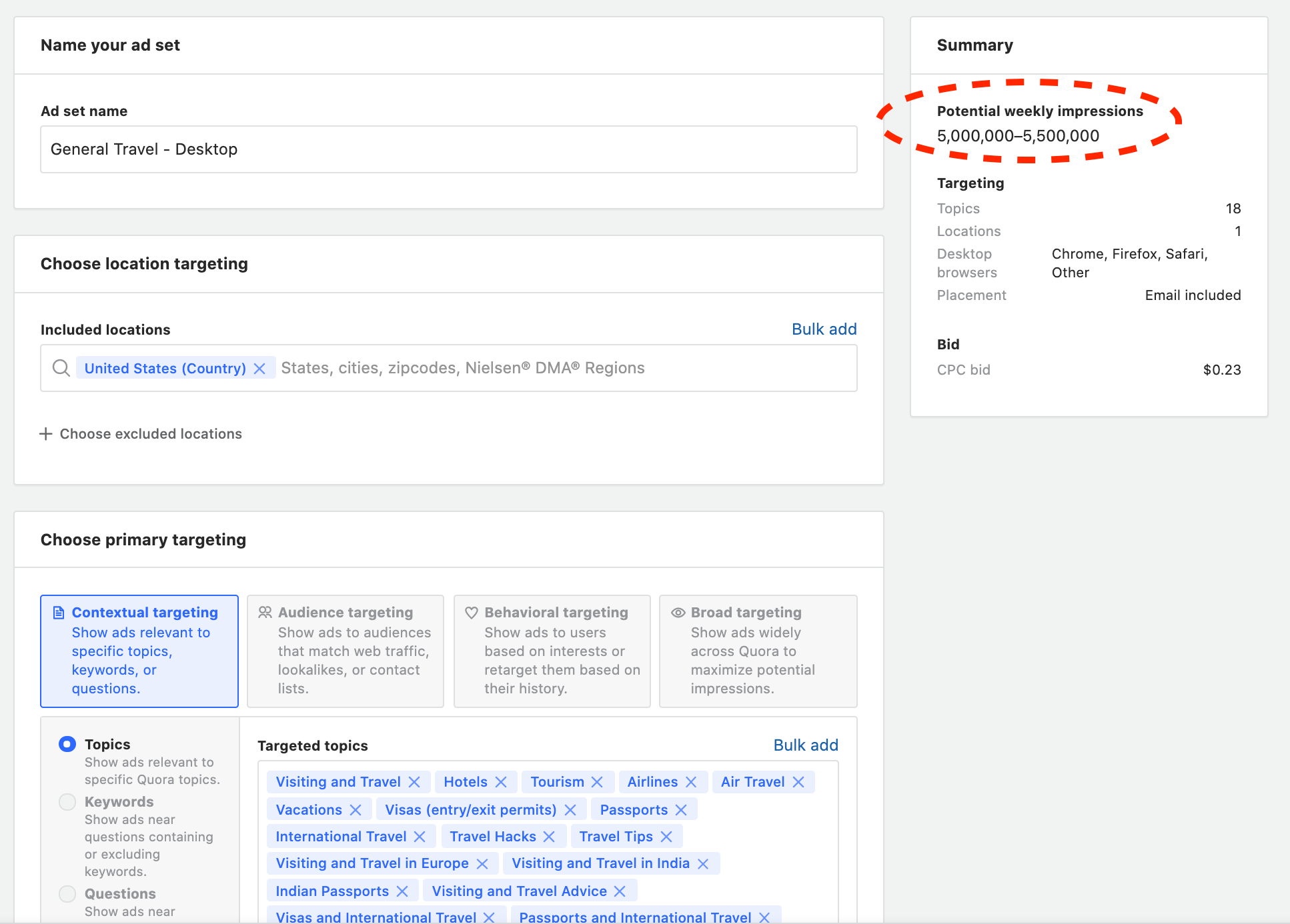Remove the Hotels topic tag

[501, 782]
